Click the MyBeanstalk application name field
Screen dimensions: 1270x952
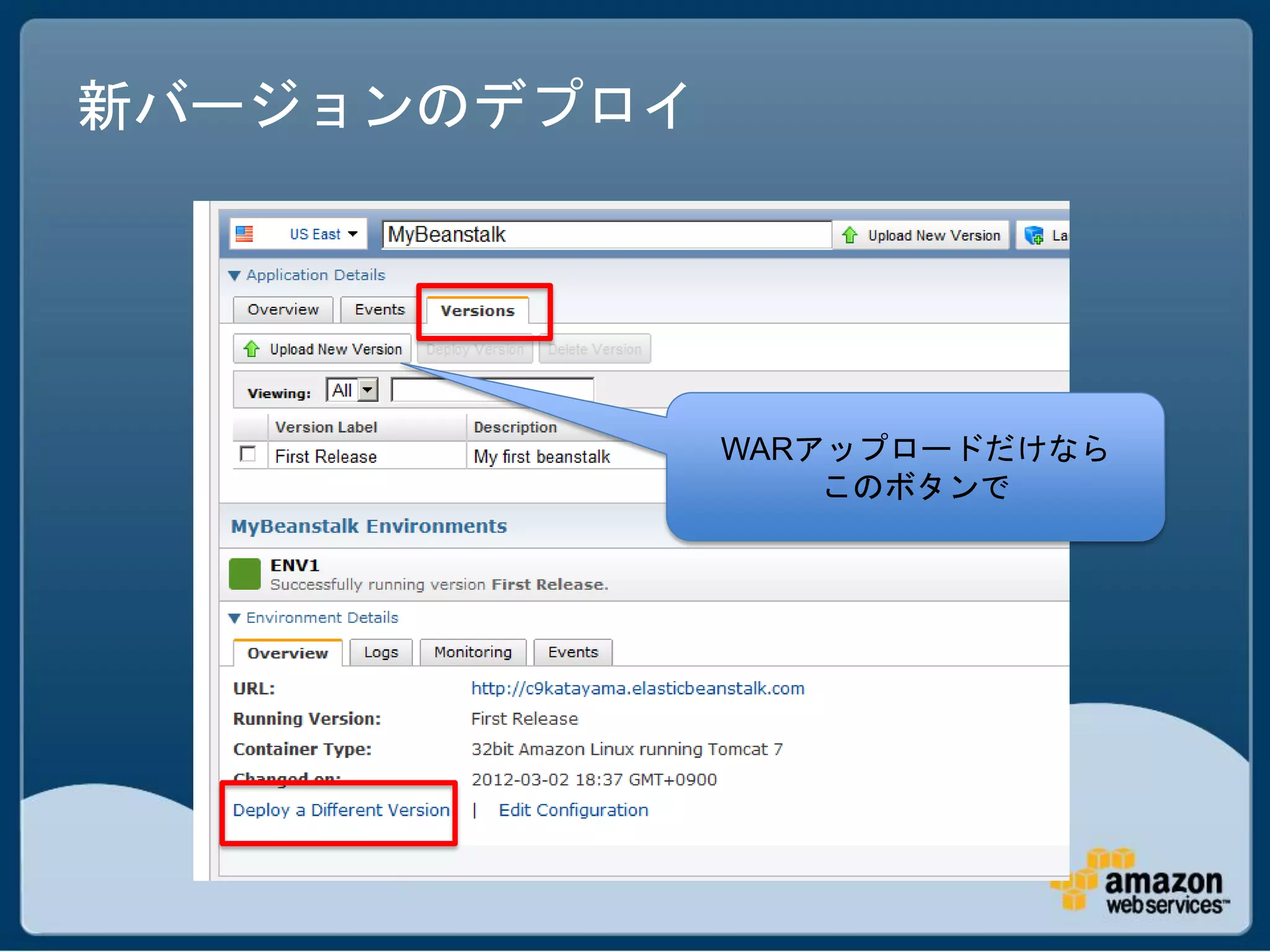[606, 235]
